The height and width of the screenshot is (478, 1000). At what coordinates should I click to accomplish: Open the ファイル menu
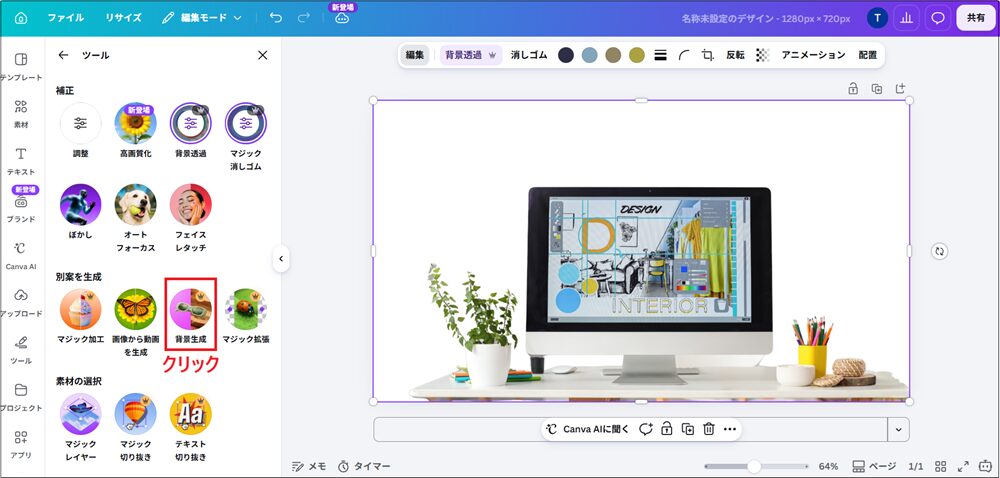point(66,18)
